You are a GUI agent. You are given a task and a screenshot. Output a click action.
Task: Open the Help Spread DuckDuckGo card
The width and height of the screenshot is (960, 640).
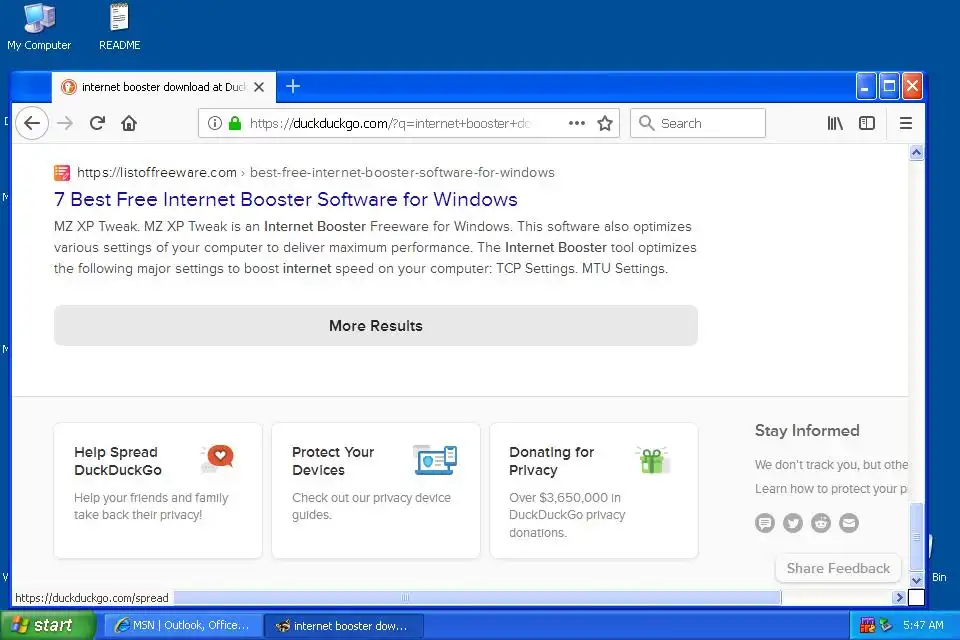pos(158,490)
